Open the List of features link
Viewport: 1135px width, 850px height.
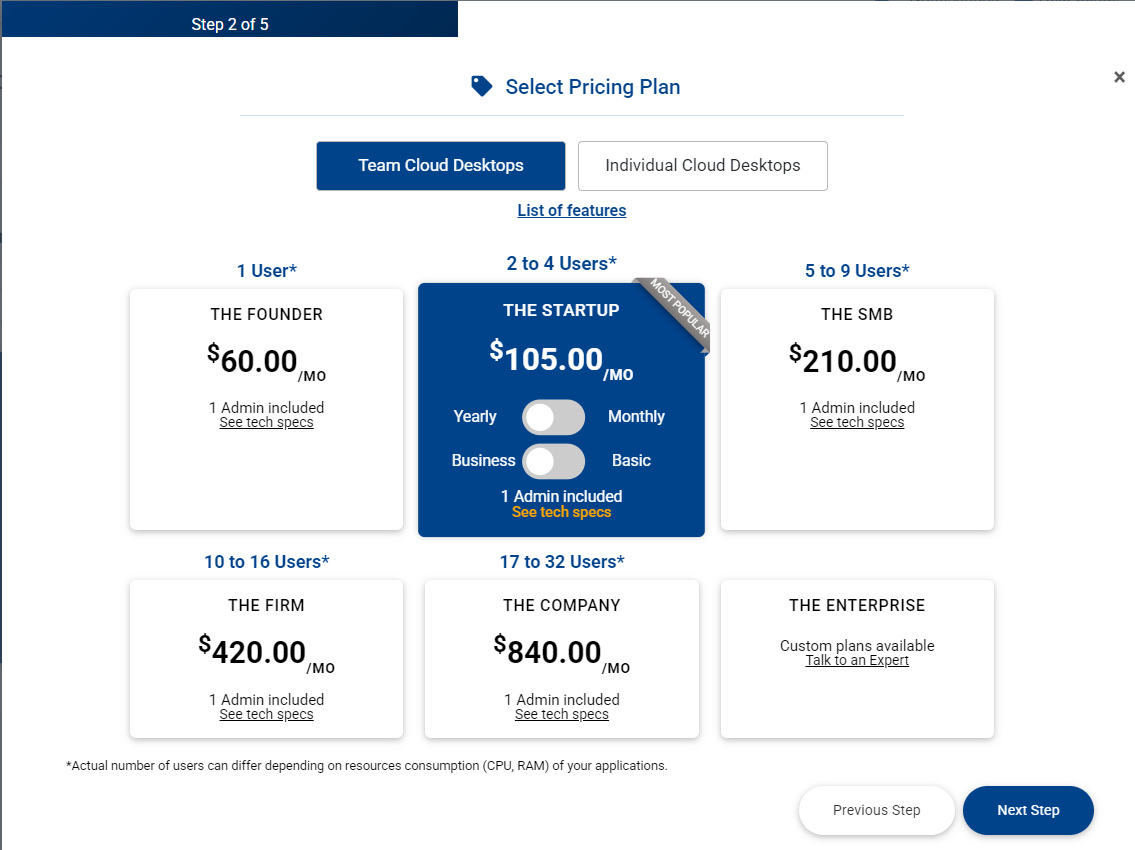[x=572, y=210]
